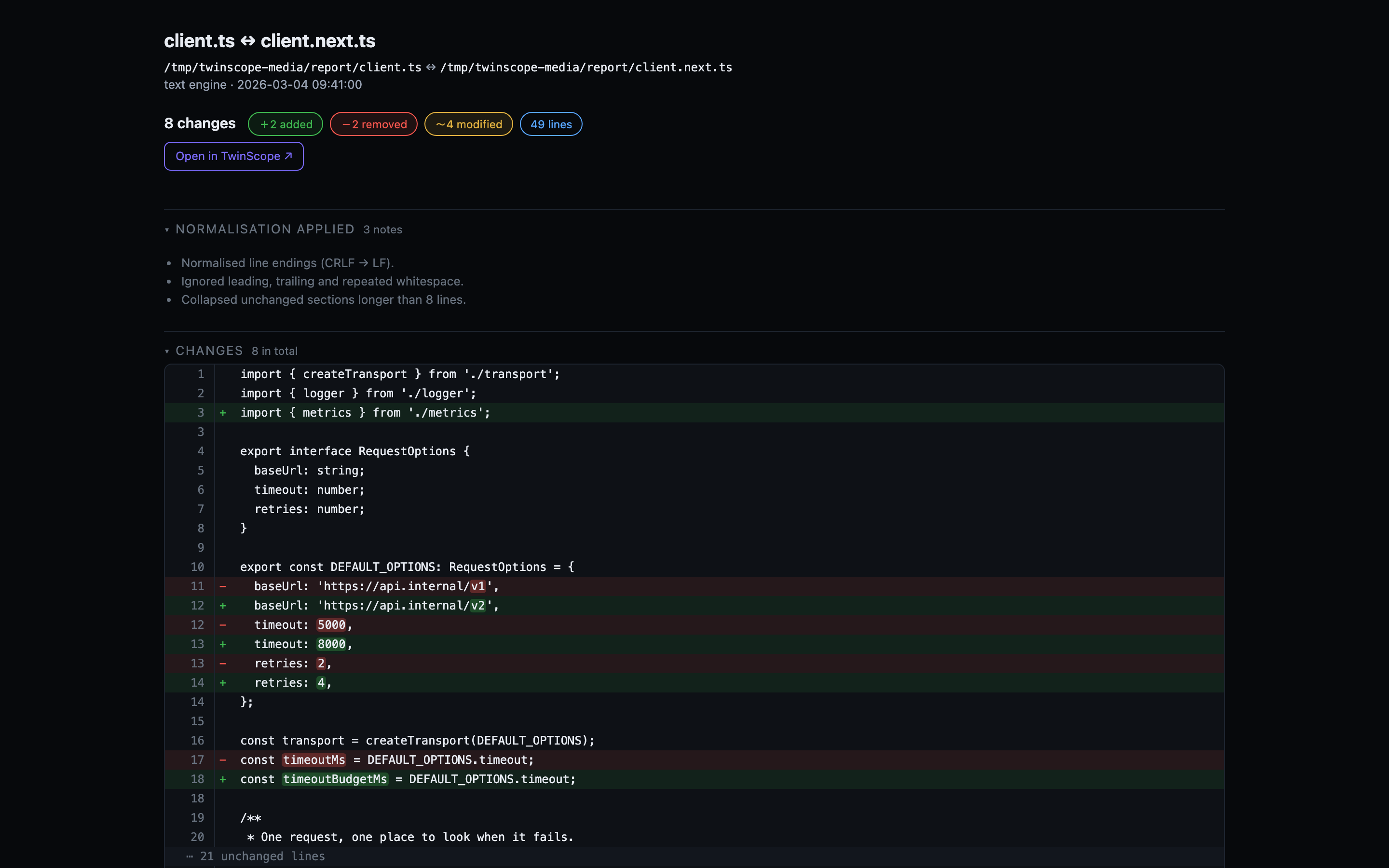This screenshot has width=1389, height=868.
Task: Collapse the Normalisation Applied section
Action: point(259,229)
